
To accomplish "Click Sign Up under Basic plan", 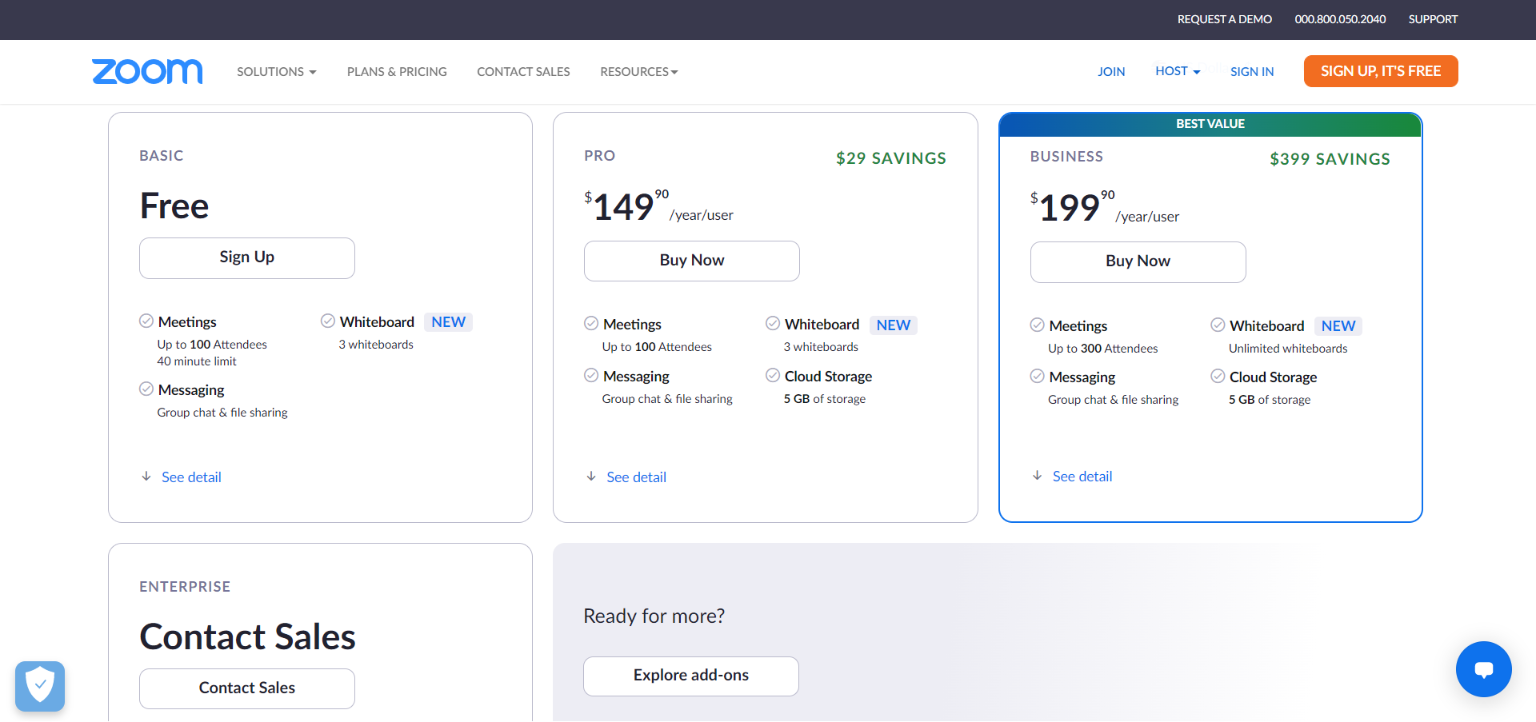I will [247, 257].
